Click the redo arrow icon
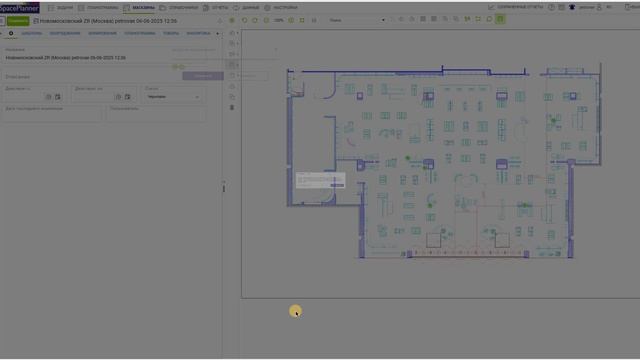 point(255,20)
